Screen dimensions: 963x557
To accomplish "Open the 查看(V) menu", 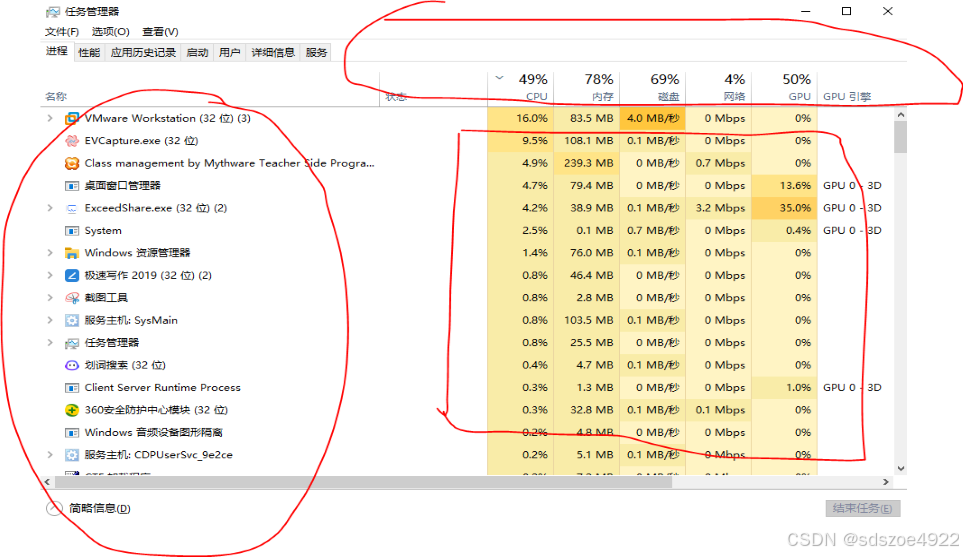I will (x=160, y=31).
